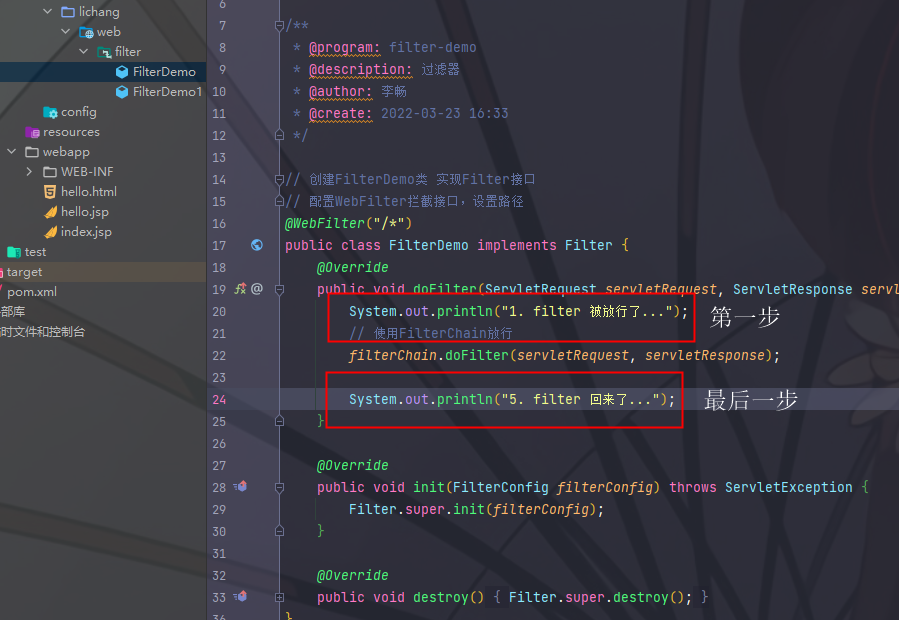Collapse the Javadoc comment fold at line 7
This screenshot has width=899, height=620.
click(x=279, y=26)
